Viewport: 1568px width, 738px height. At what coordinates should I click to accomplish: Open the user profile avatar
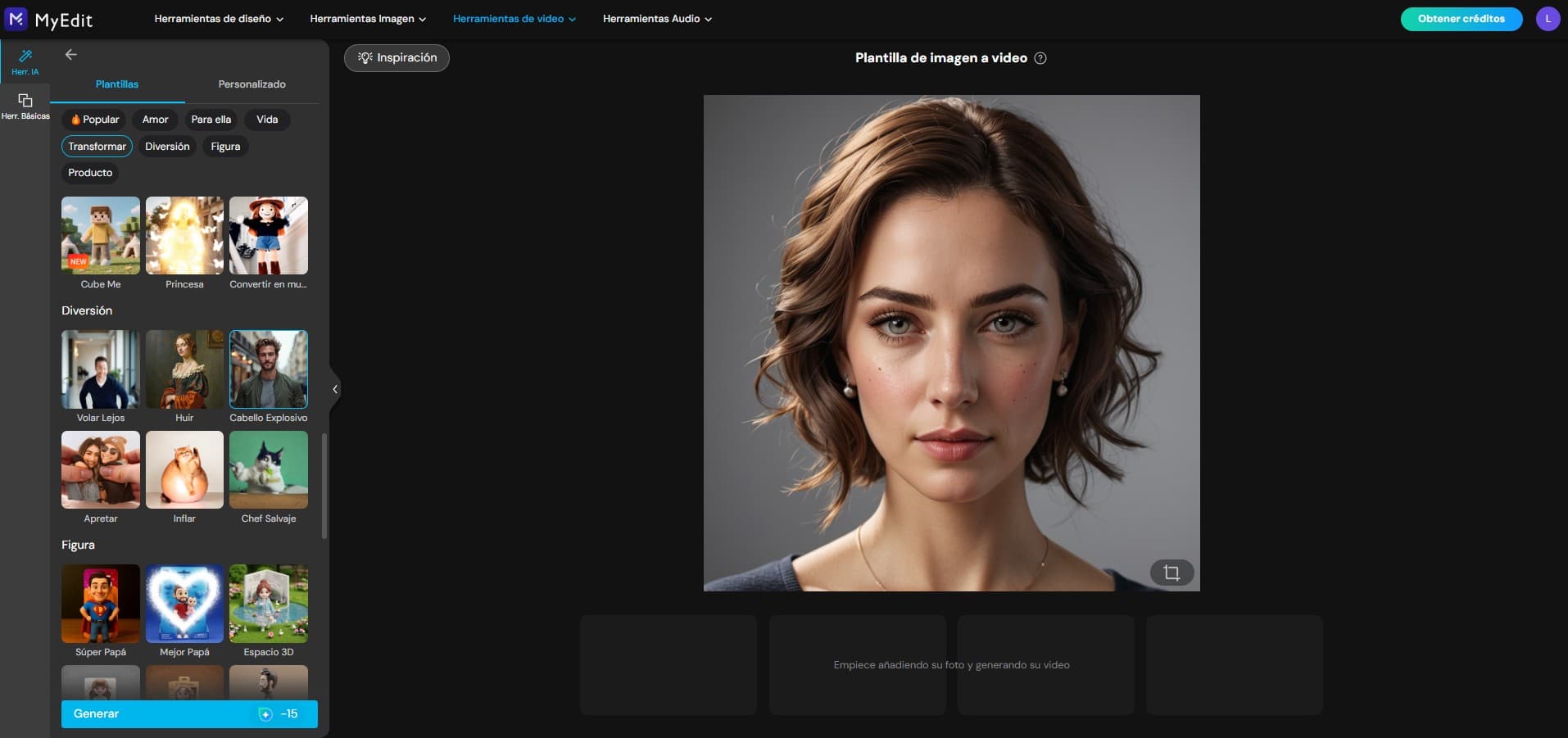(1548, 19)
